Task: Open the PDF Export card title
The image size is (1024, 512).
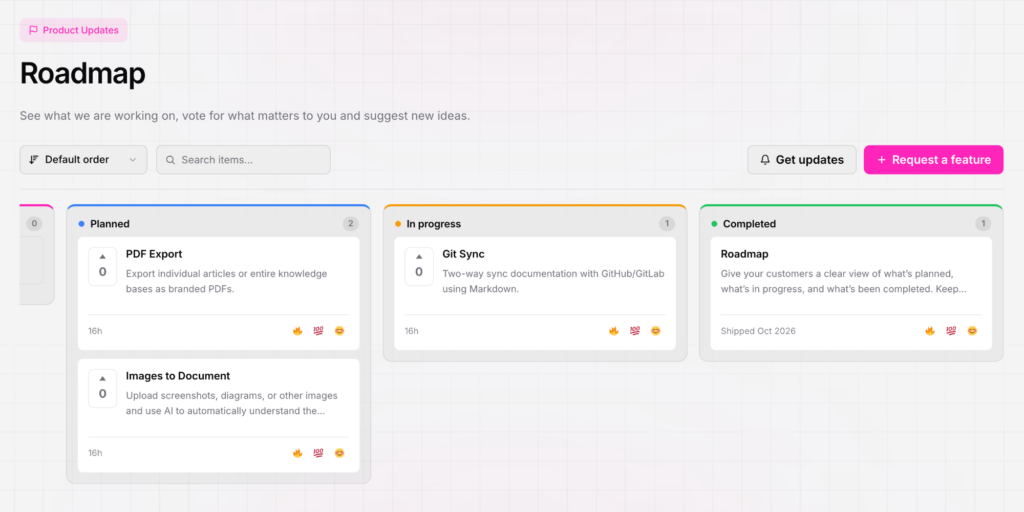Action: (x=154, y=254)
